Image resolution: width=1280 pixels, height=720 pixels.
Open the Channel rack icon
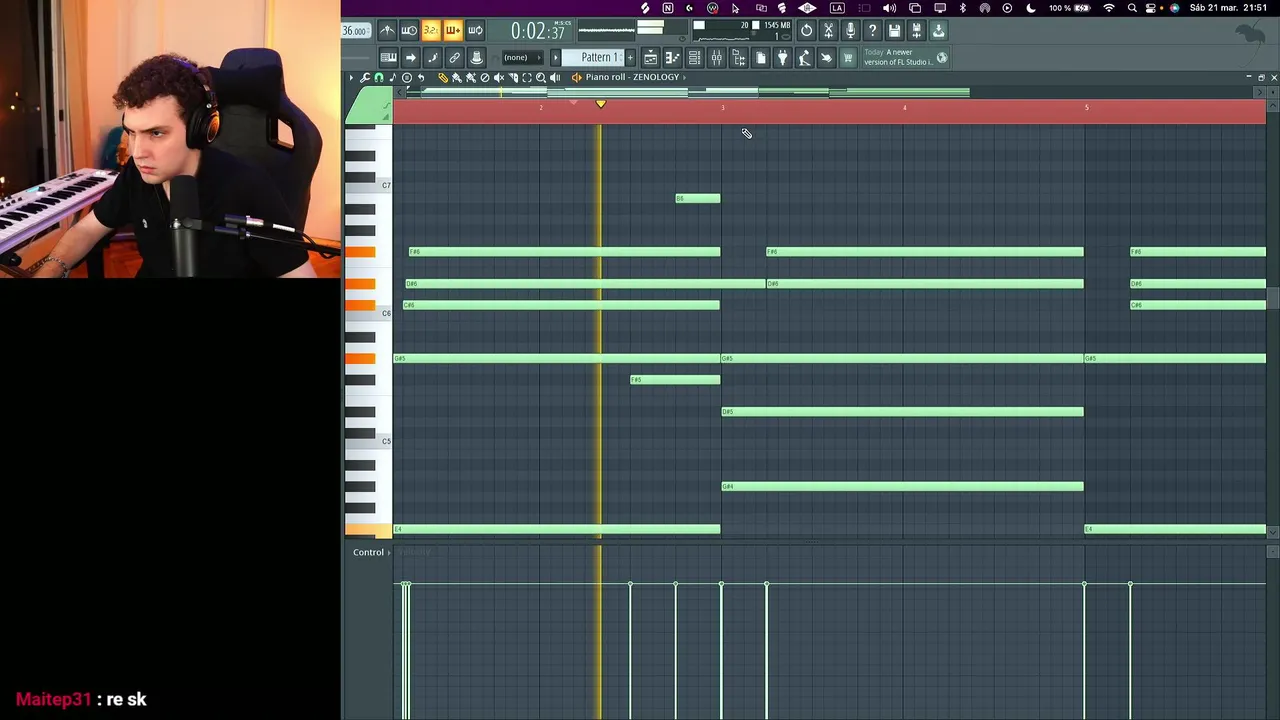click(x=694, y=58)
